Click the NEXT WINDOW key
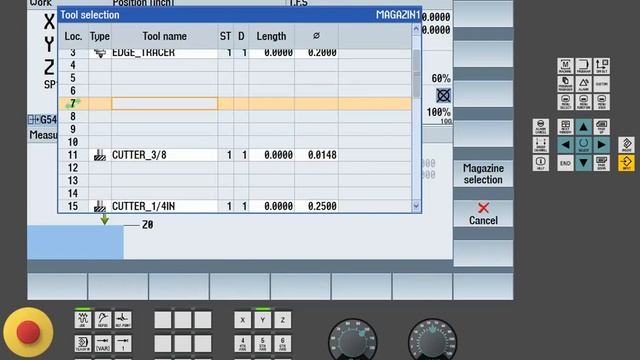Image resolution: width=640 pixels, height=360 pixels. [x=565, y=127]
